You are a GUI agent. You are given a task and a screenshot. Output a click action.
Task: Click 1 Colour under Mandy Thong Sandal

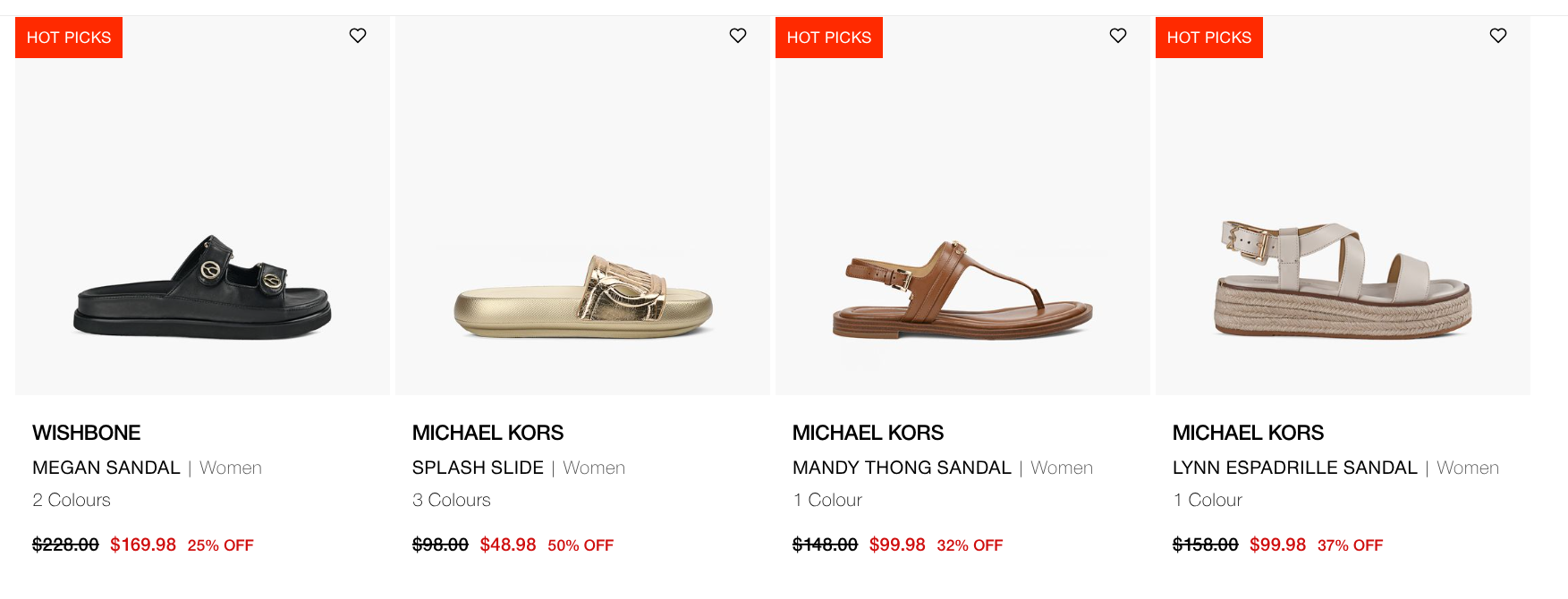(826, 500)
